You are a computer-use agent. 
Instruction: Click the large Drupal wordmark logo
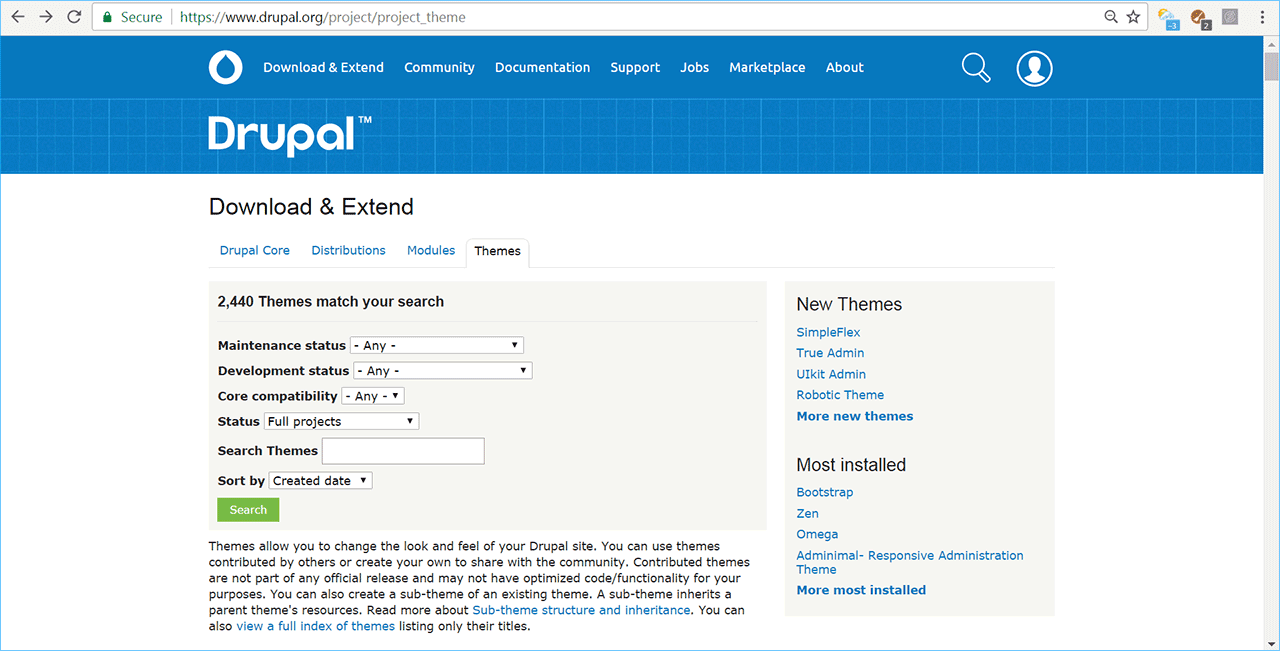pos(290,134)
